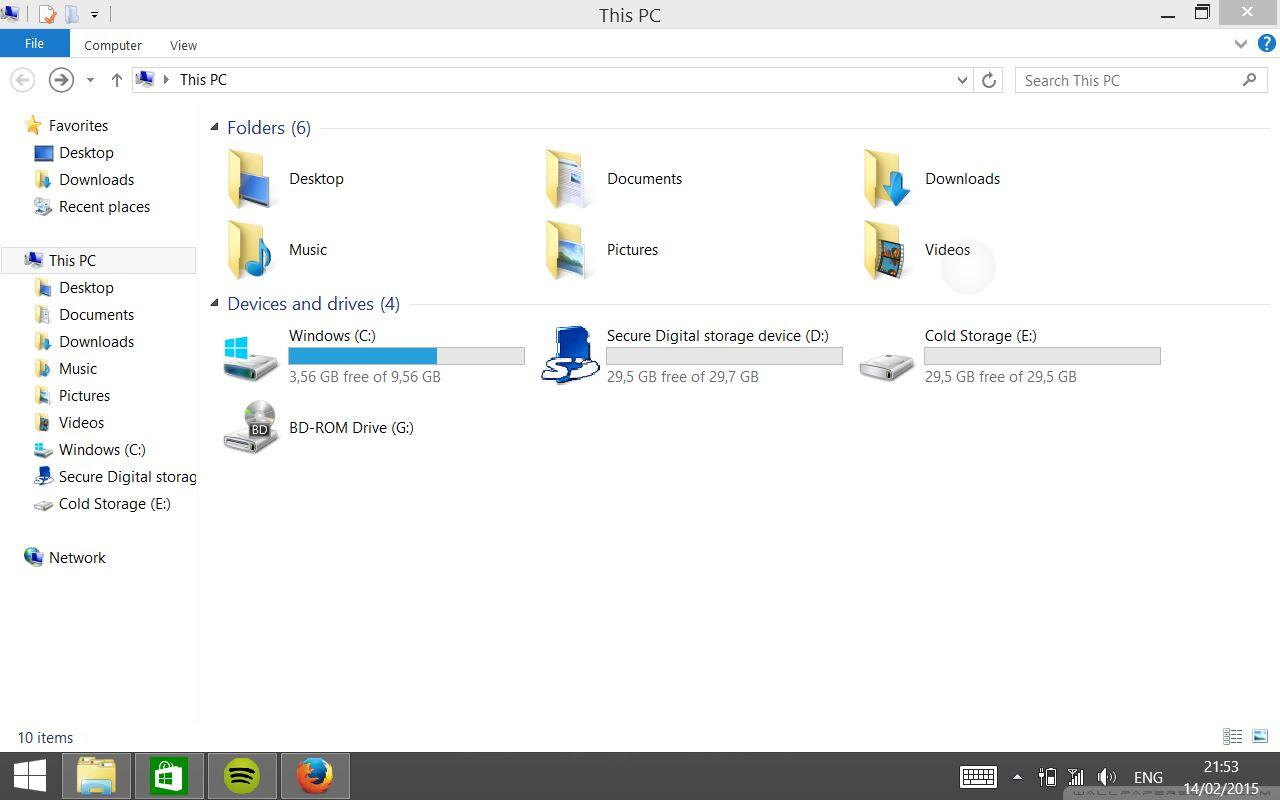The width and height of the screenshot is (1280, 800).
Task: Open Network from the sidebar
Action: pos(77,557)
